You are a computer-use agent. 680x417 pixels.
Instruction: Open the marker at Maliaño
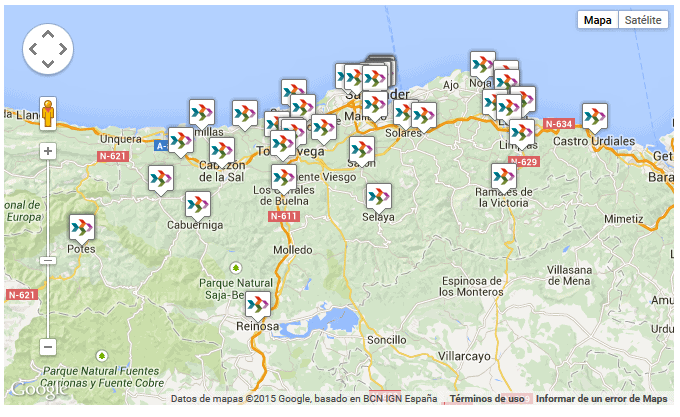coord(375,105)
